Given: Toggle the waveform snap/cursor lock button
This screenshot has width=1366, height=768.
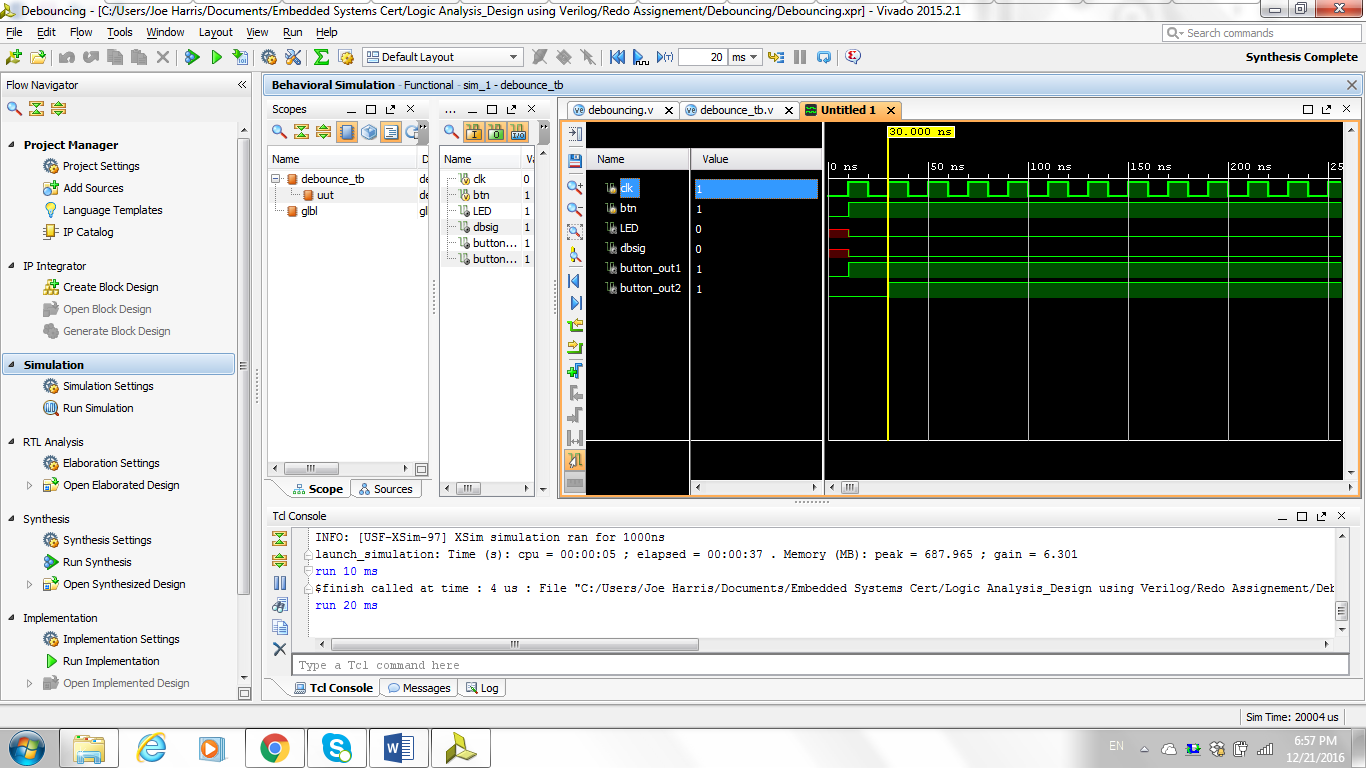Looking at the screenshot, I should [x=575, y=460].
